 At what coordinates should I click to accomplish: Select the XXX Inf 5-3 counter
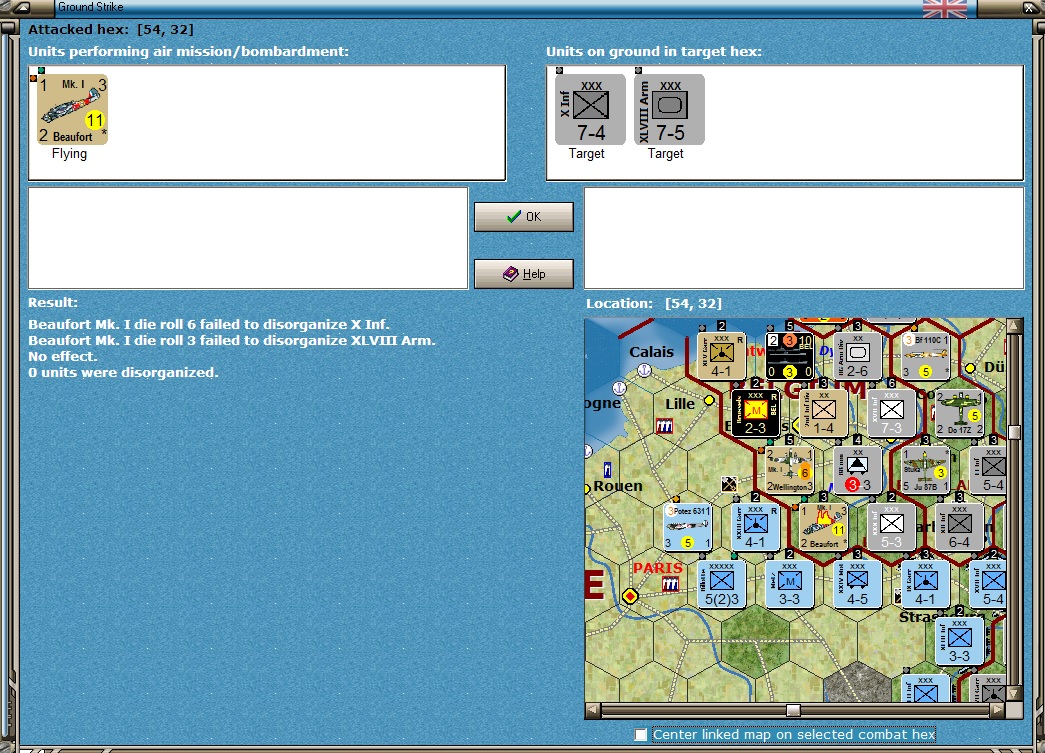tap(892, 526)
